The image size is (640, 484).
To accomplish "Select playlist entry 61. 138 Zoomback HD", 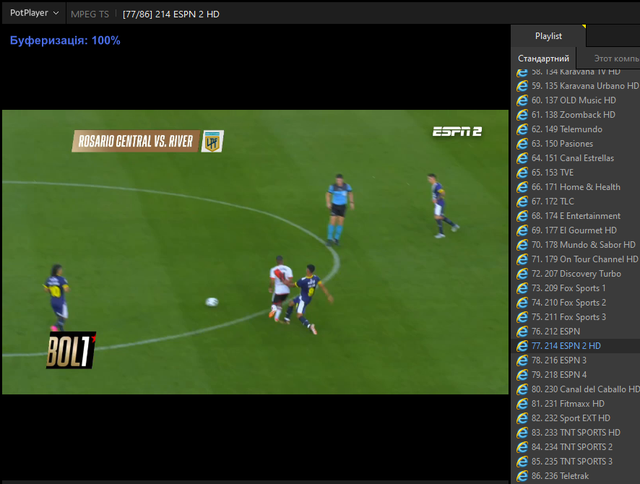I will point(576,115).
